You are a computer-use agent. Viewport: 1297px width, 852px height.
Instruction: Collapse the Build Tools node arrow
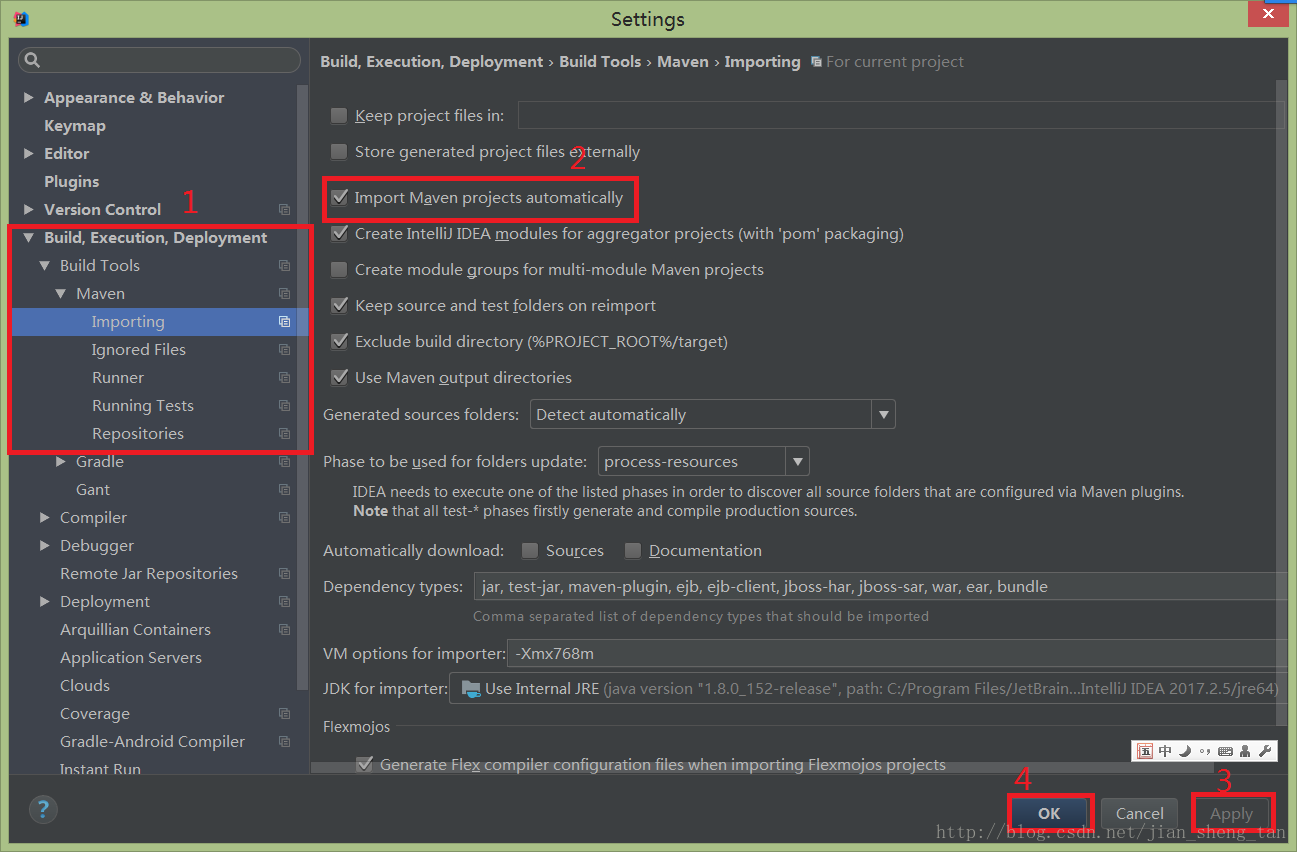click(44, 266)
